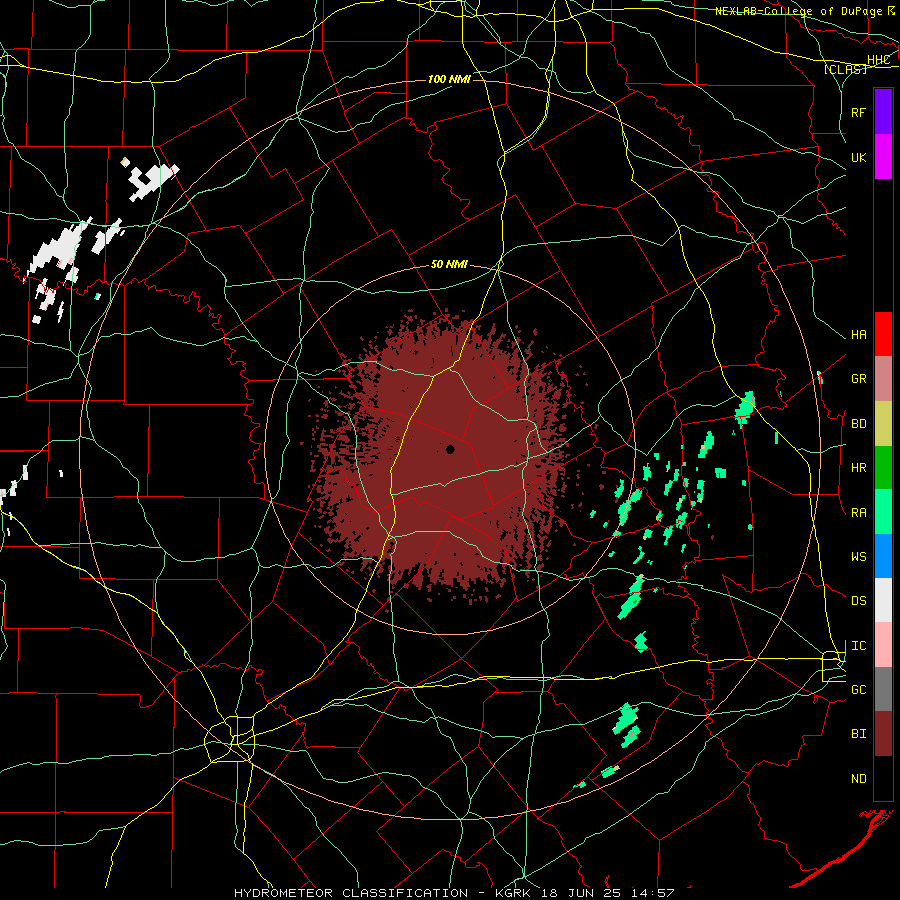900x900 pixels.
Task: Click the "HR" legend label
Action: [859, 468]
